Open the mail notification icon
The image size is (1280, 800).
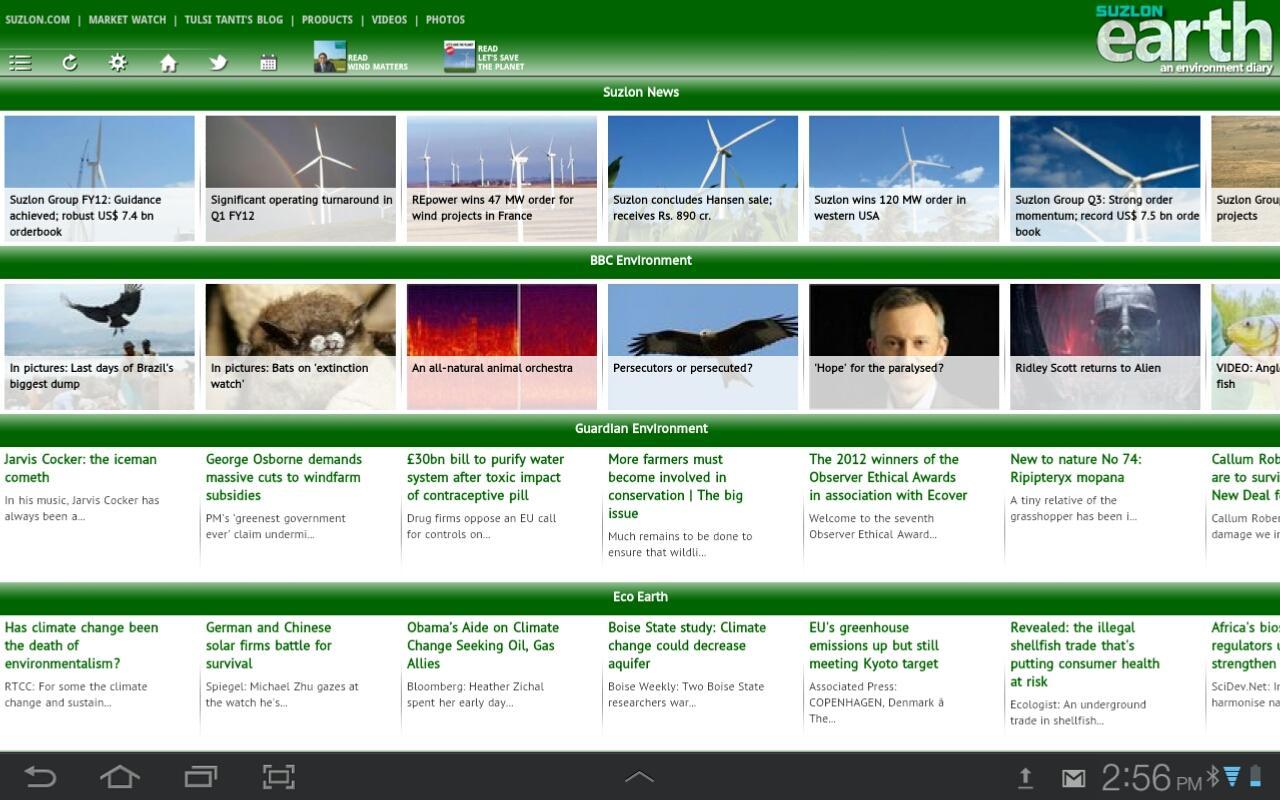coord(1073,778)
